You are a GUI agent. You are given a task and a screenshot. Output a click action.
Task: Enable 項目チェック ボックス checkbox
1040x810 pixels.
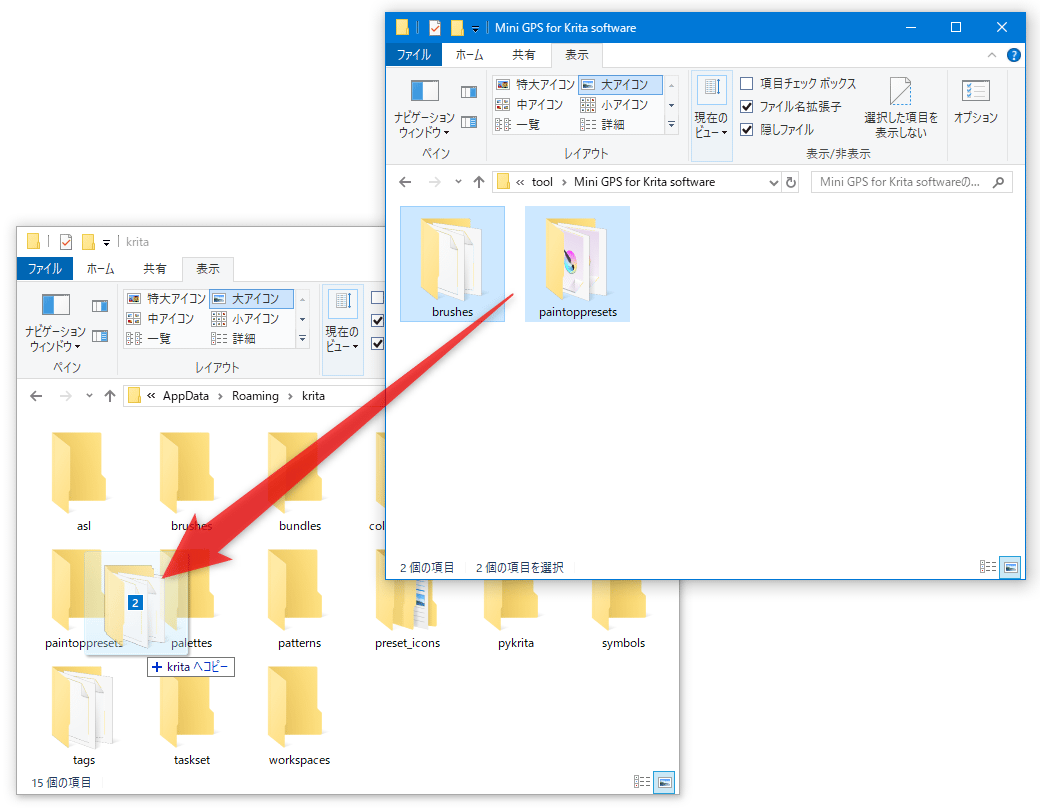[747, 84]
